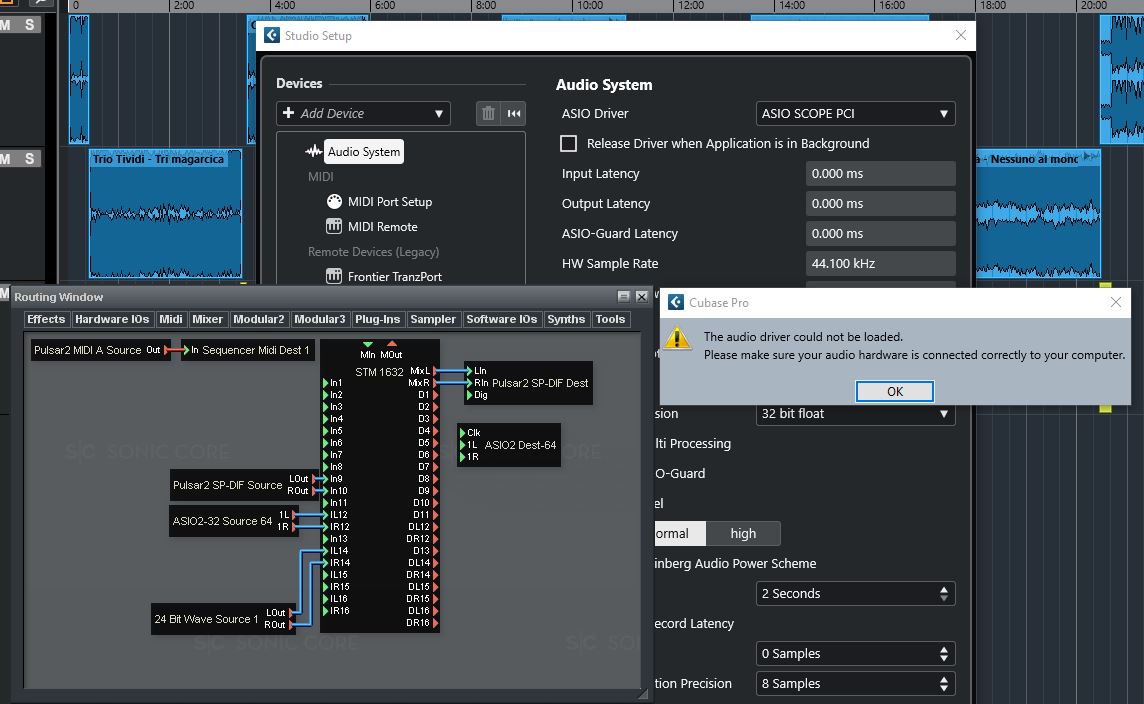Click ASIO2-32 Source 64 1L output pin

[295, 515]
